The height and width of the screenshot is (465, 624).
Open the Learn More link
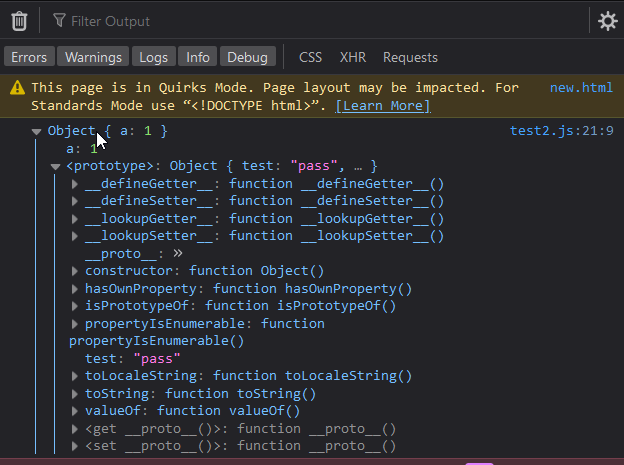tap(382, 106)
